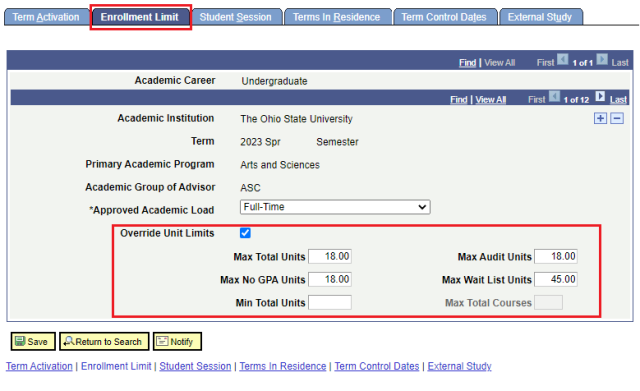Click Max No GPA Units field
This screenshot has width=640, height=391.
click(x=330, y=279)
